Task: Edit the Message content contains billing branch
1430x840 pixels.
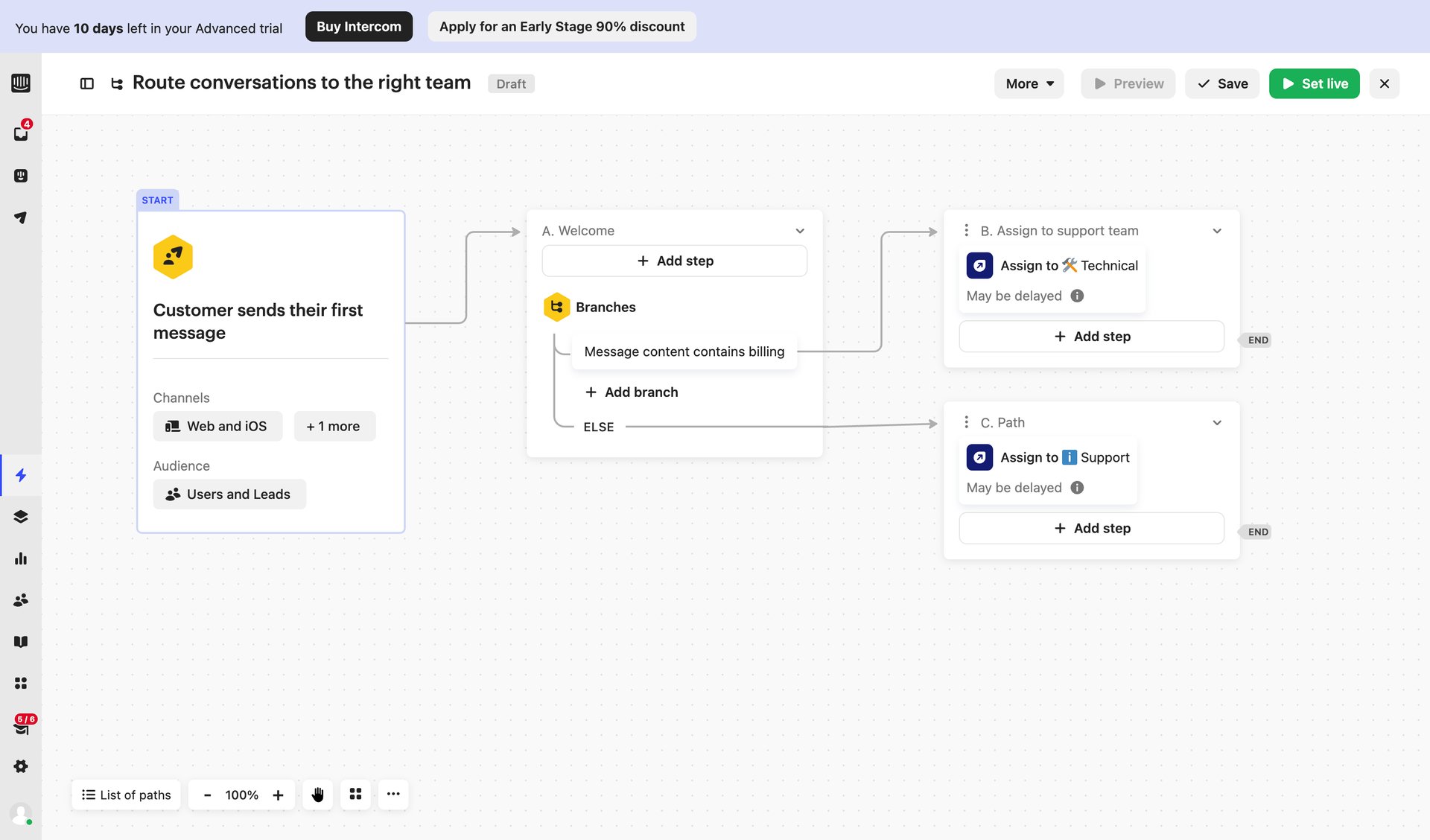Action: coord(684,351)
